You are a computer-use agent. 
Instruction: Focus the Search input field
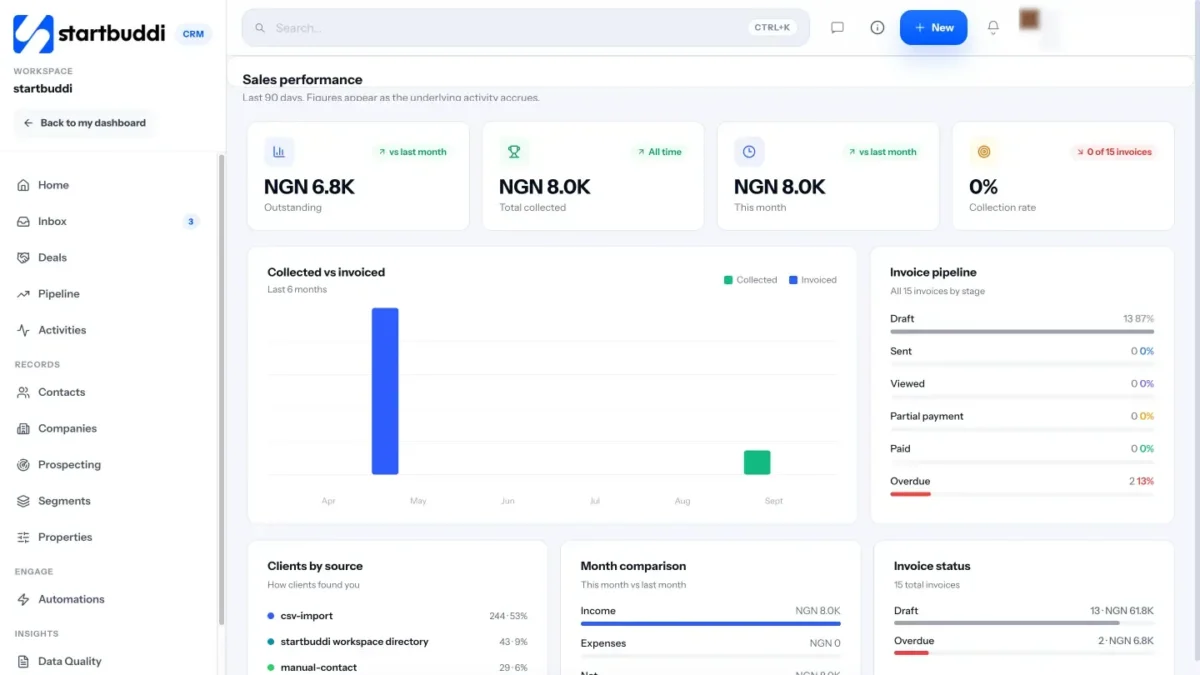525,28
